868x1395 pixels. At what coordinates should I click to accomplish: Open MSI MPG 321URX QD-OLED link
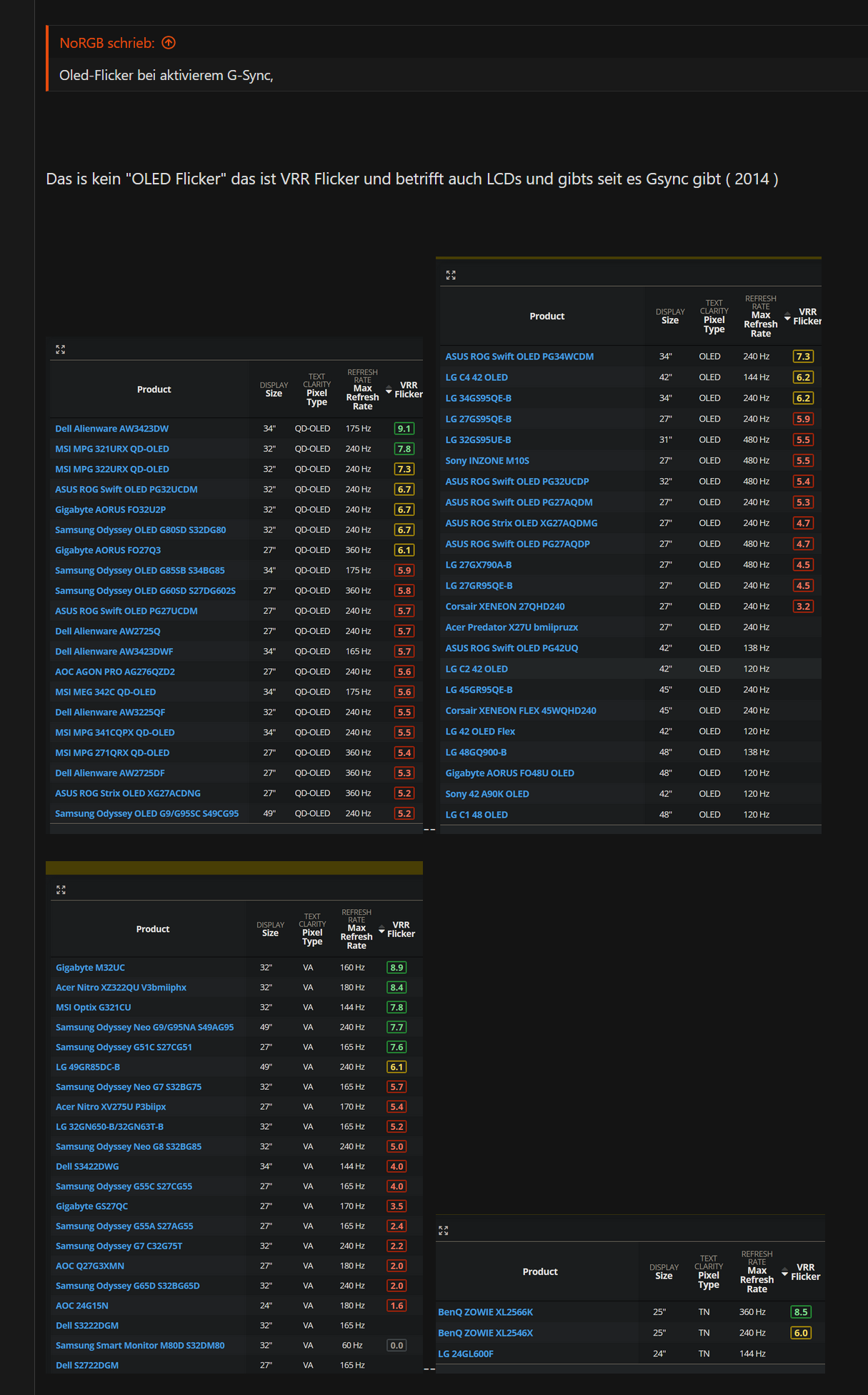112,449
